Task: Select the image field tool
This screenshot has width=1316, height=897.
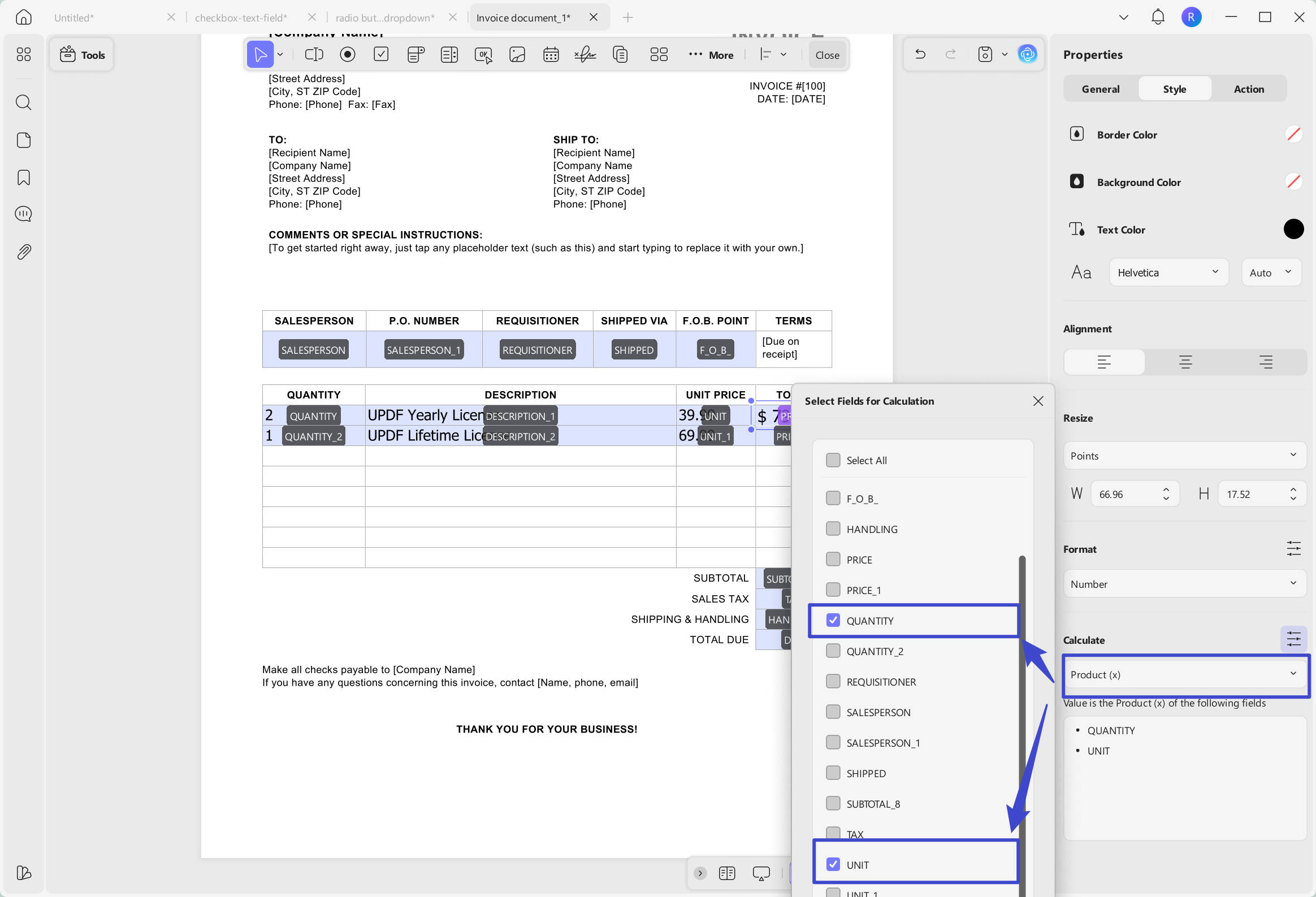Action: (x=517, y=54)
